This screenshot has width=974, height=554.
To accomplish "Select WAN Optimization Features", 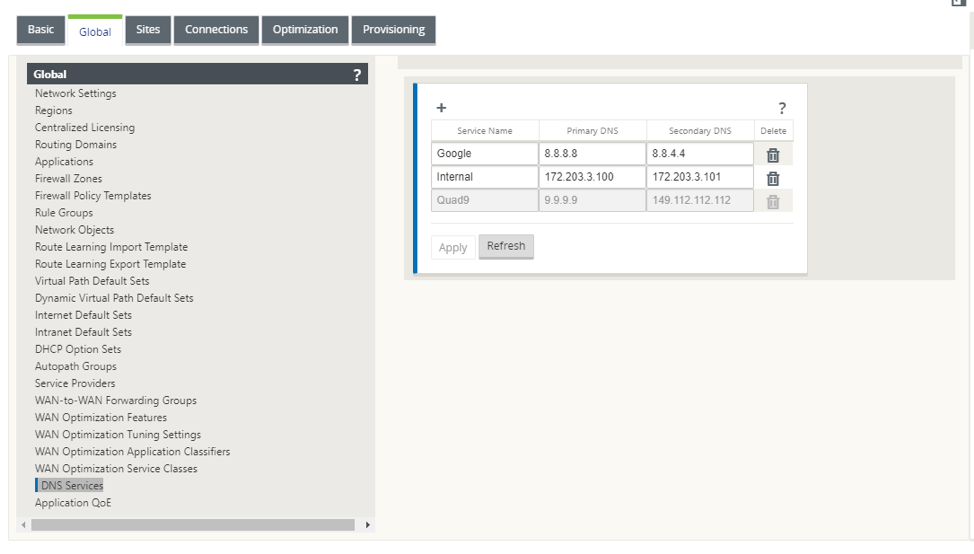I will [101, 418].
